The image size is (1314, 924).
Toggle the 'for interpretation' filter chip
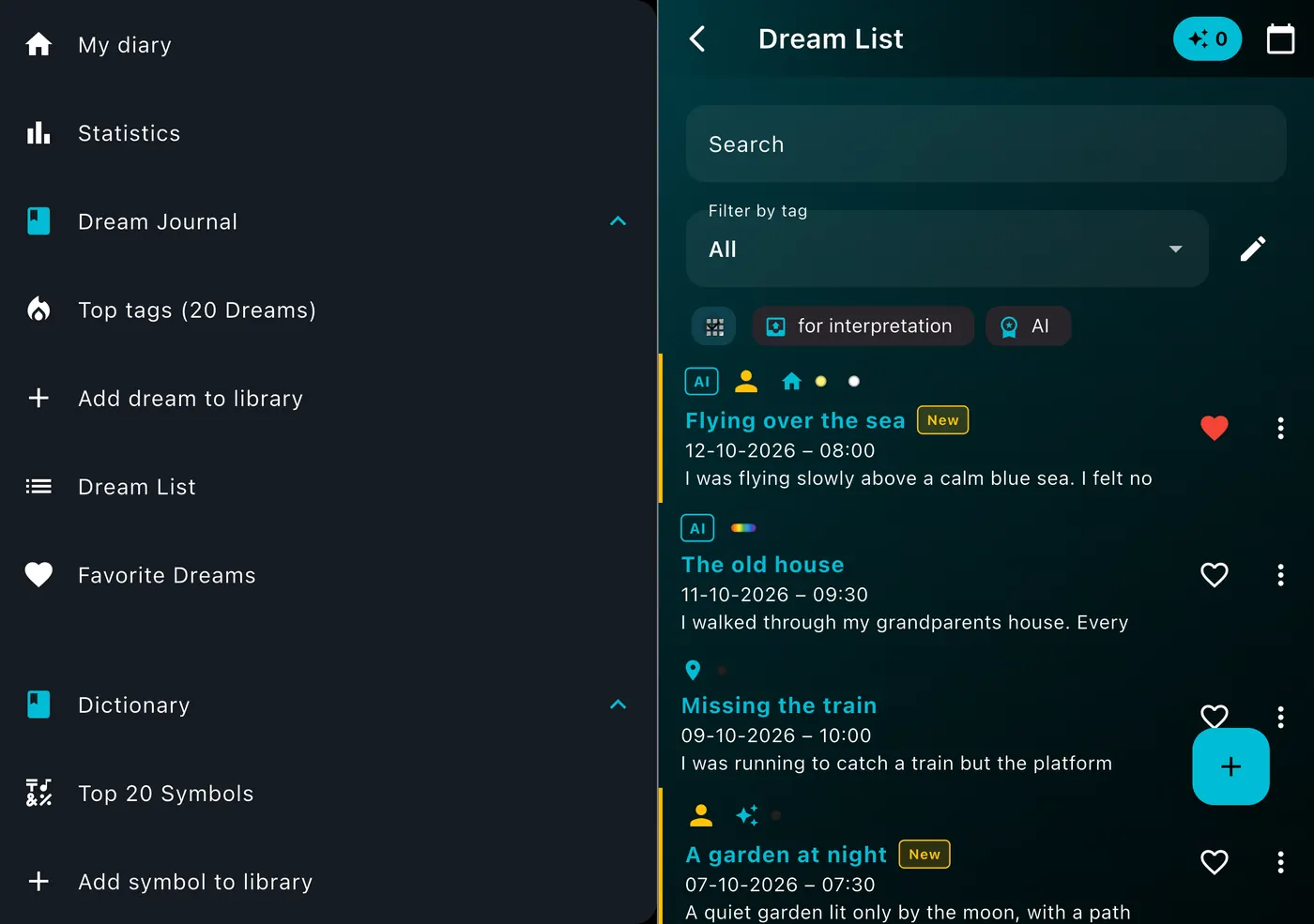pos(863,326)
